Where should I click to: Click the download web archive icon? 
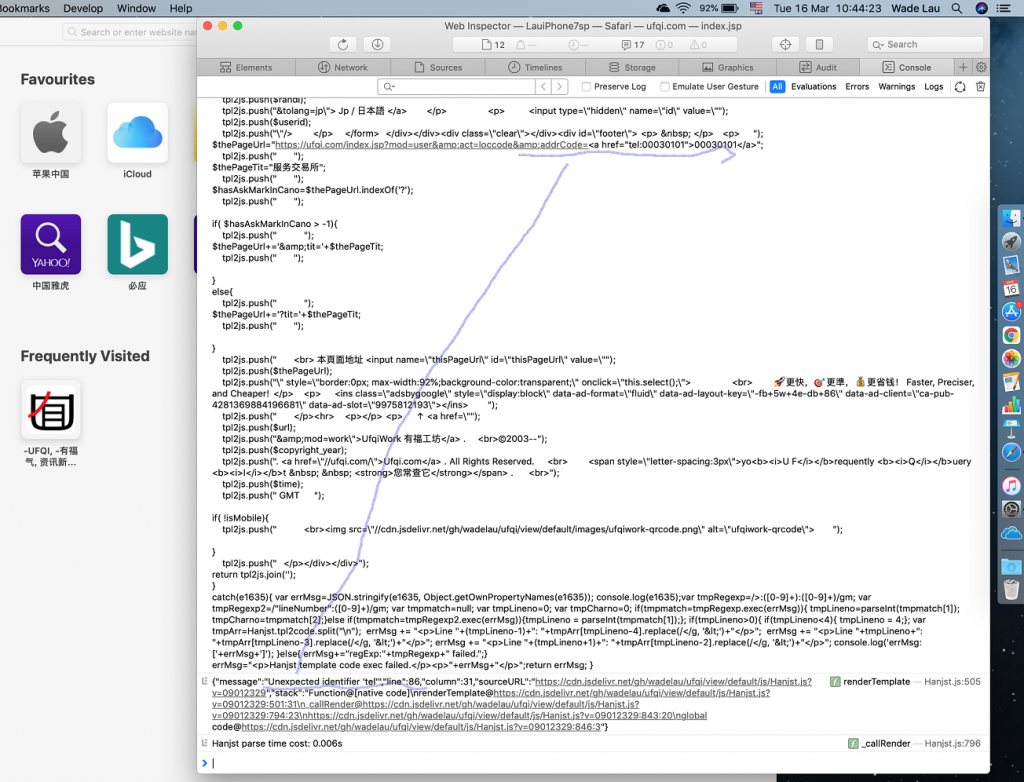[376, 45]
